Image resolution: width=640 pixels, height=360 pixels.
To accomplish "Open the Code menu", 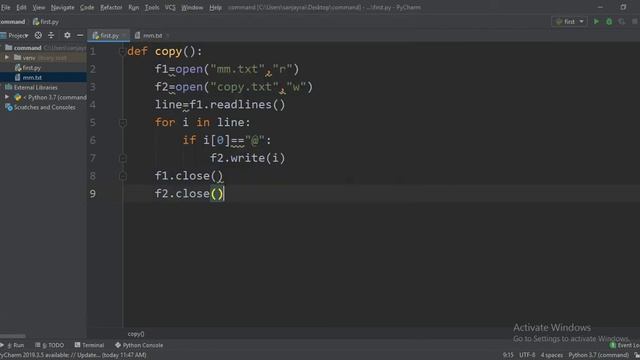I will pyautogui.click(x=87, y=7).
